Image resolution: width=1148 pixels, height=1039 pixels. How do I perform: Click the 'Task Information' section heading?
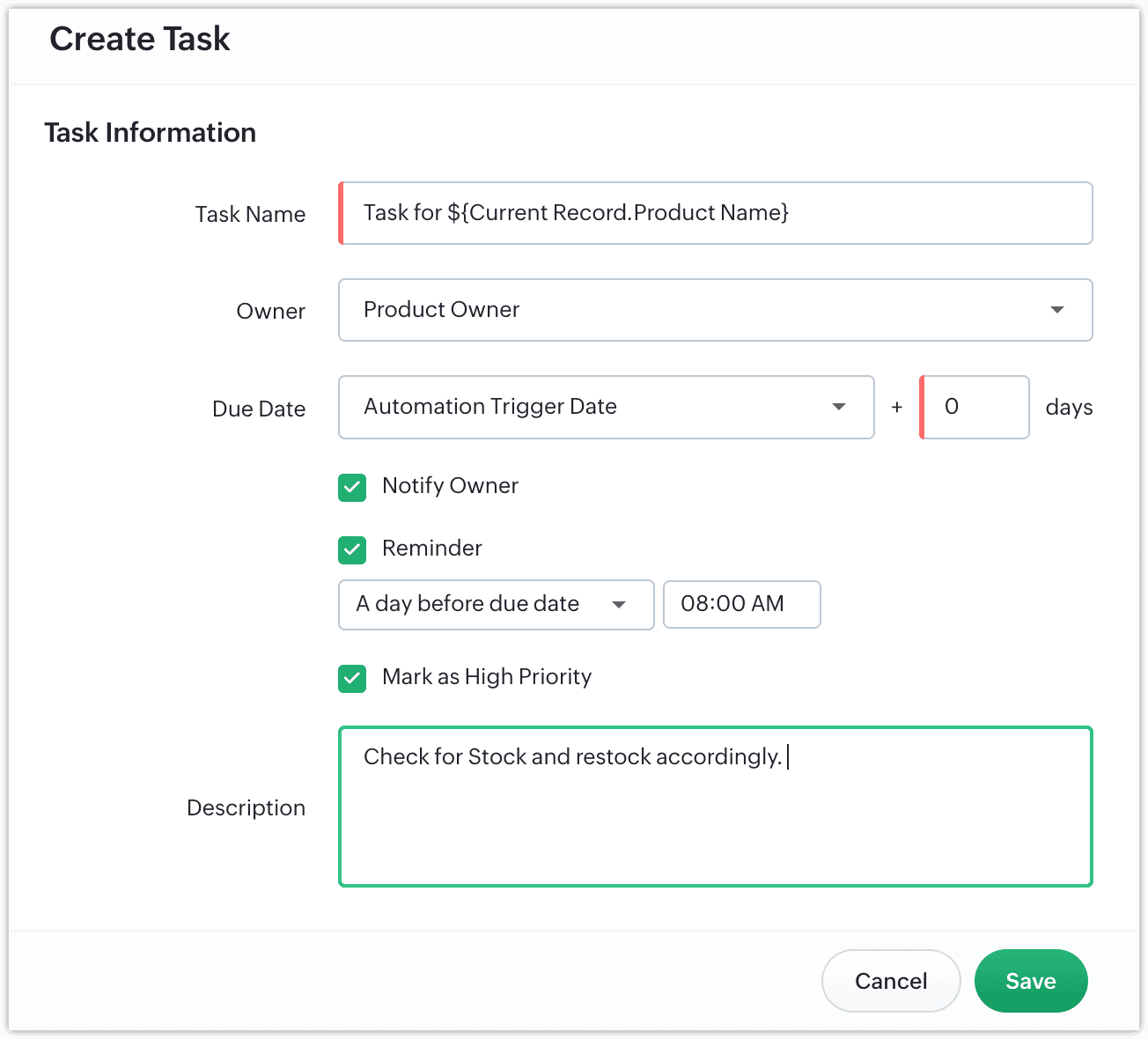click(x=151, y=133)
